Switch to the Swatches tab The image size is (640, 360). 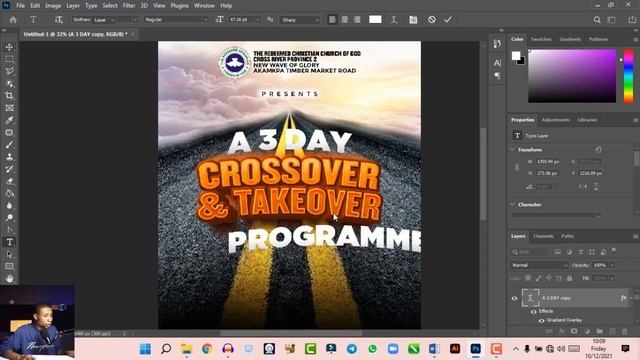click(541, 39)
